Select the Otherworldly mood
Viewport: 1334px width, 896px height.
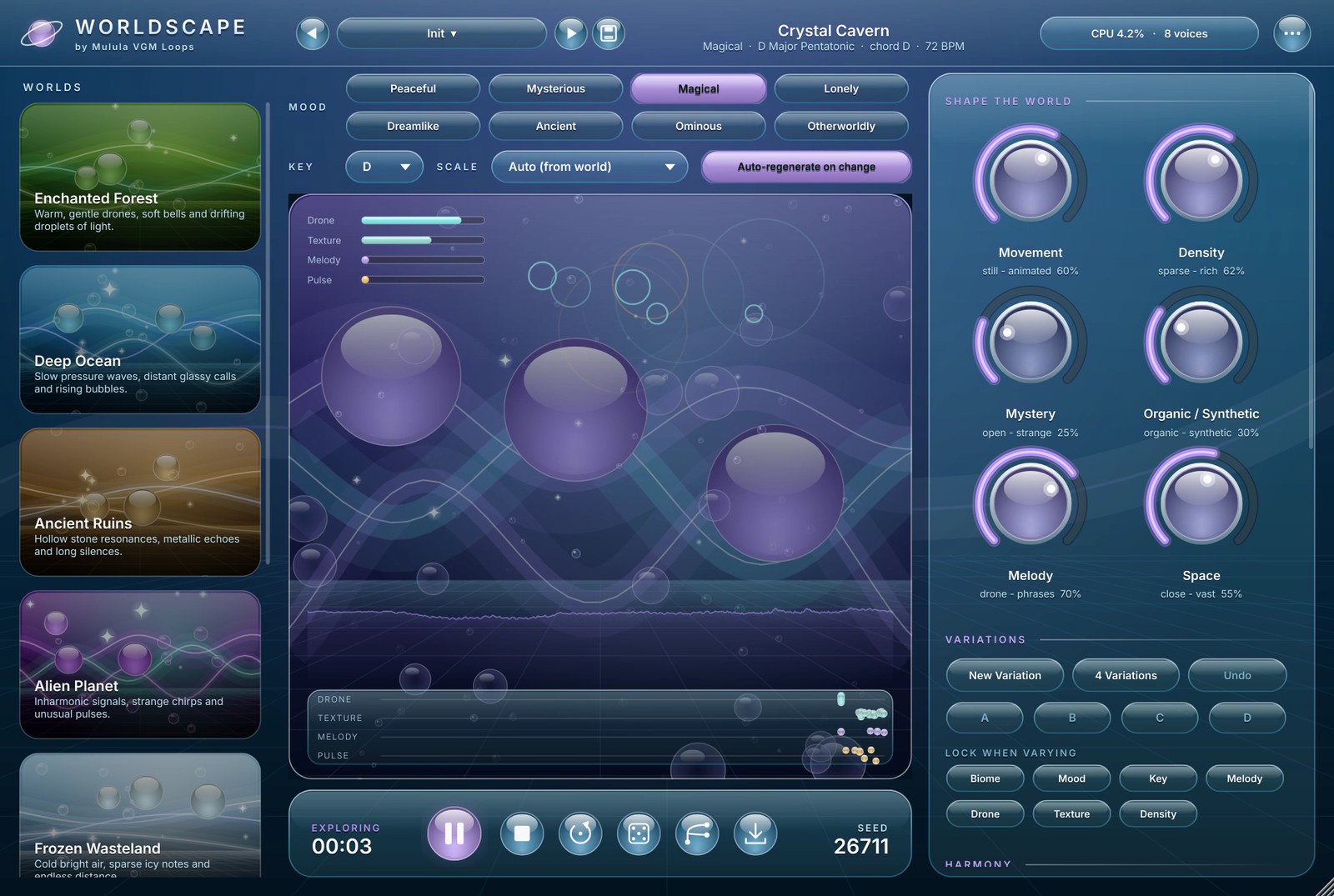pos(841,126)
